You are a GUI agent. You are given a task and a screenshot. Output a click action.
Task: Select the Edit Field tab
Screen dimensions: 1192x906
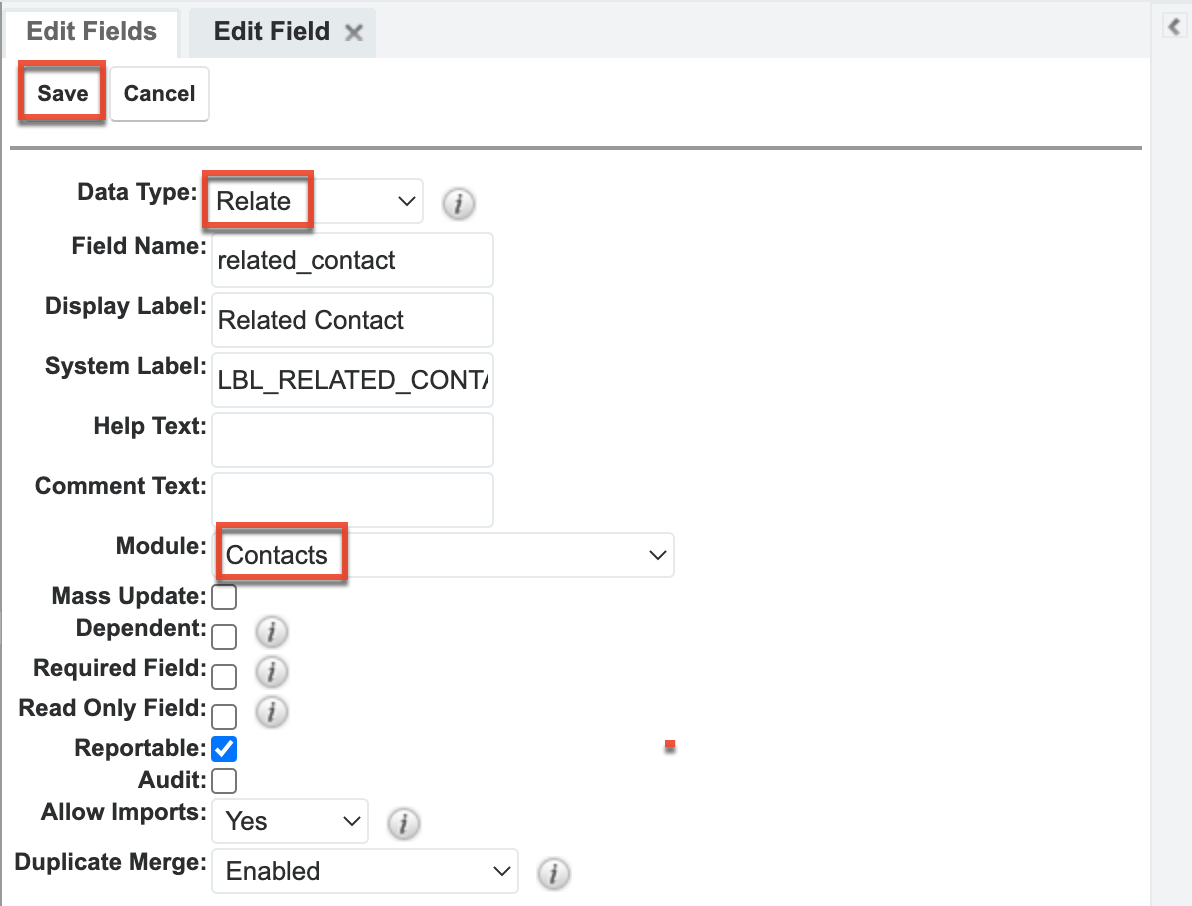click(x=270, y=31)
